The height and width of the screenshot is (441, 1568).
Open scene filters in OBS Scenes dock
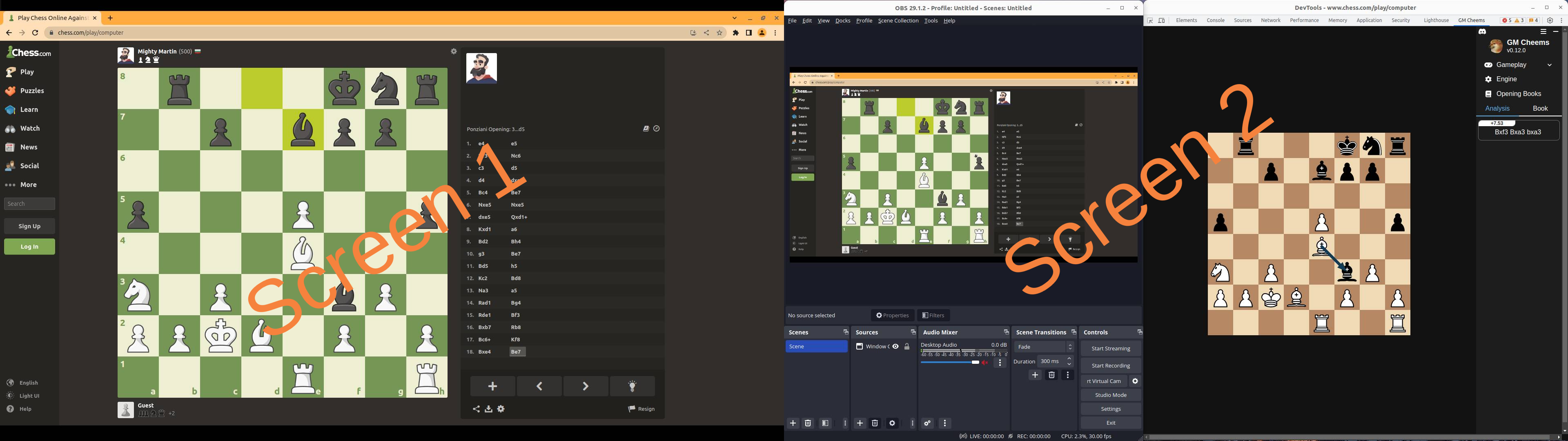(x=825, y=423)
